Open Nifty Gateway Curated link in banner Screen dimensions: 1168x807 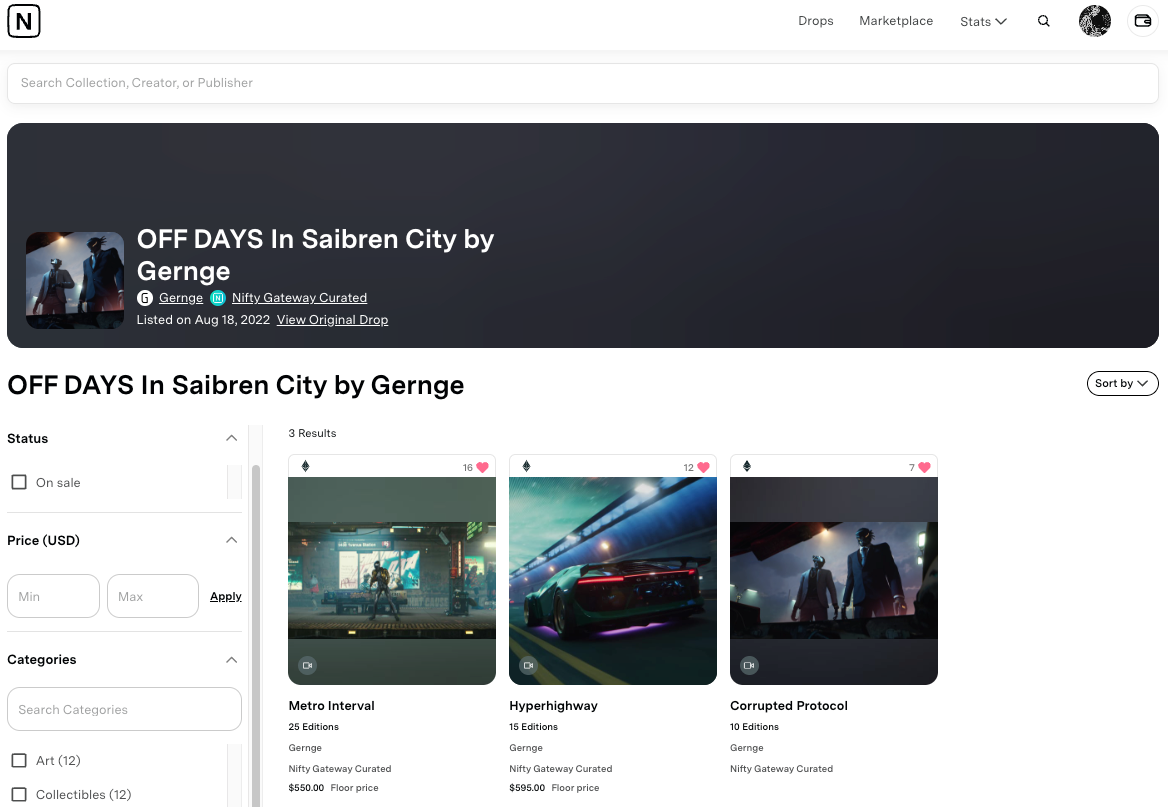(x=299, y=298)
